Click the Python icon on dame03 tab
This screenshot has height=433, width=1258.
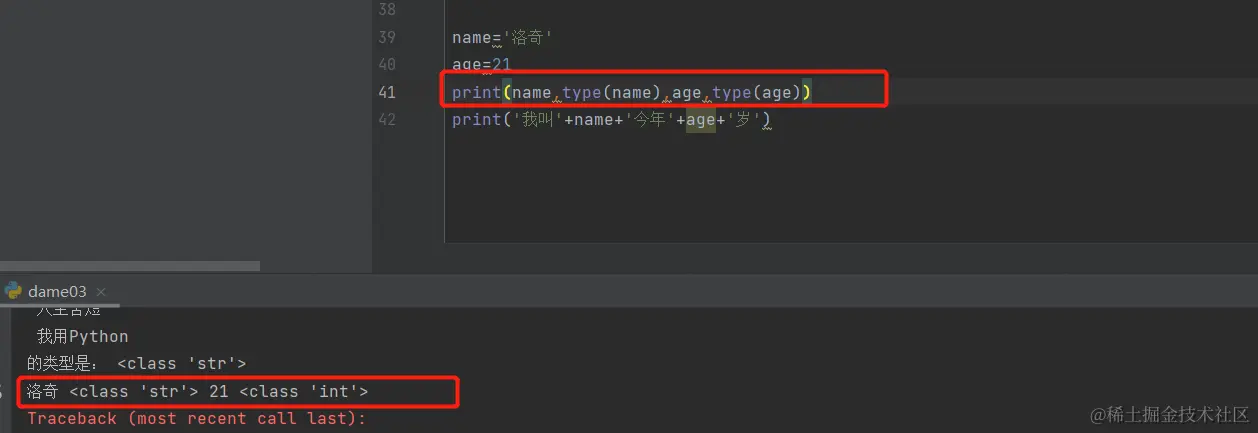[13, 291]
